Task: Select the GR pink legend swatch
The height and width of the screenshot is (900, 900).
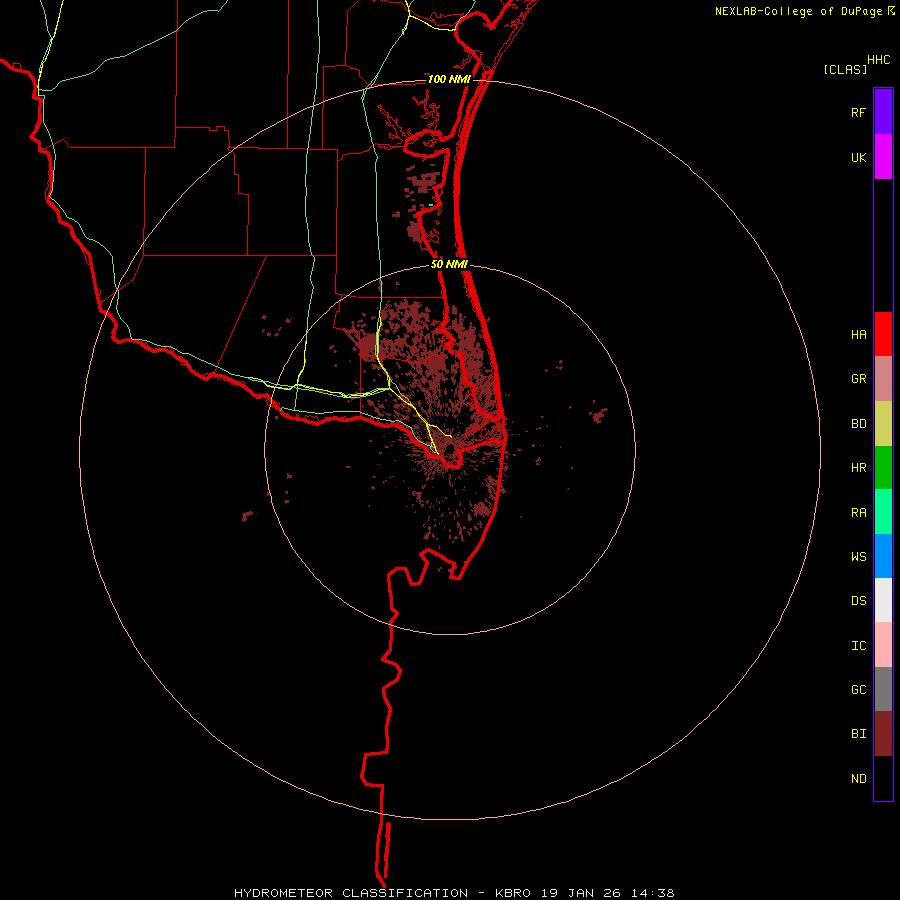Action: pyautogui.click(x=883, y=379)
